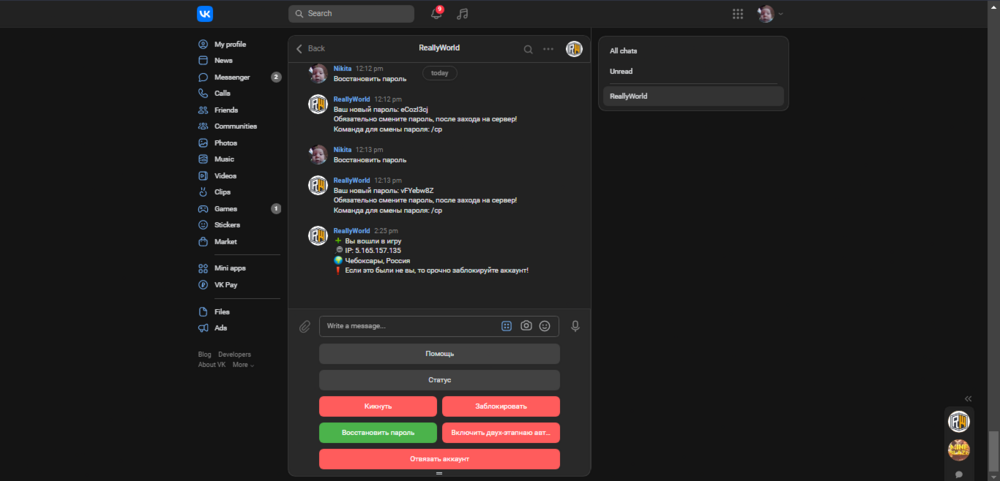Click the microphone voice message icon

coord(575,326)
